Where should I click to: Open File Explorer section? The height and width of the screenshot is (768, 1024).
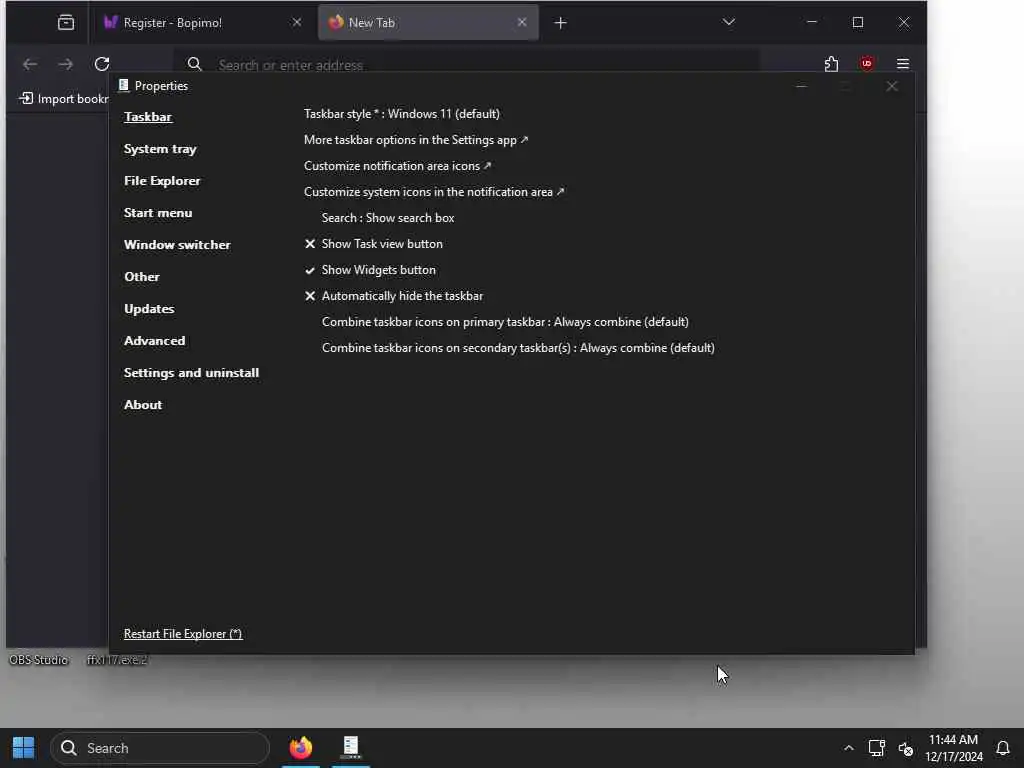coord(162,181)
